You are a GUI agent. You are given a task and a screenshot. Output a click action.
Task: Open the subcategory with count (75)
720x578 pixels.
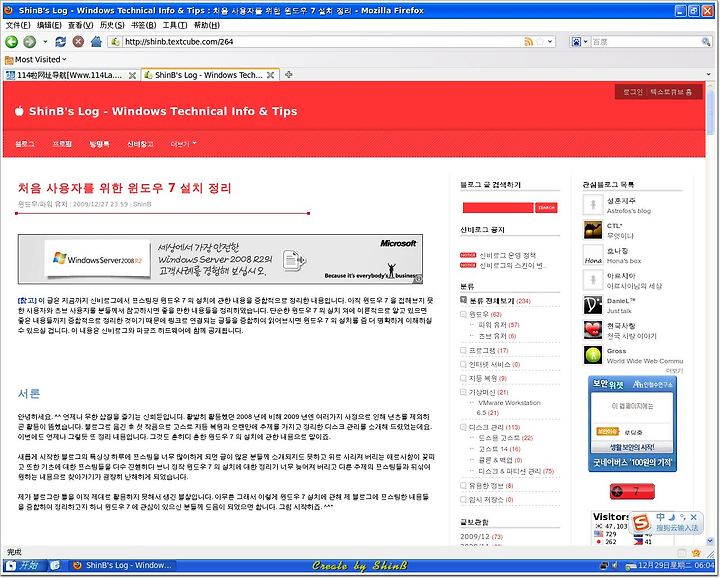point(516,471)
